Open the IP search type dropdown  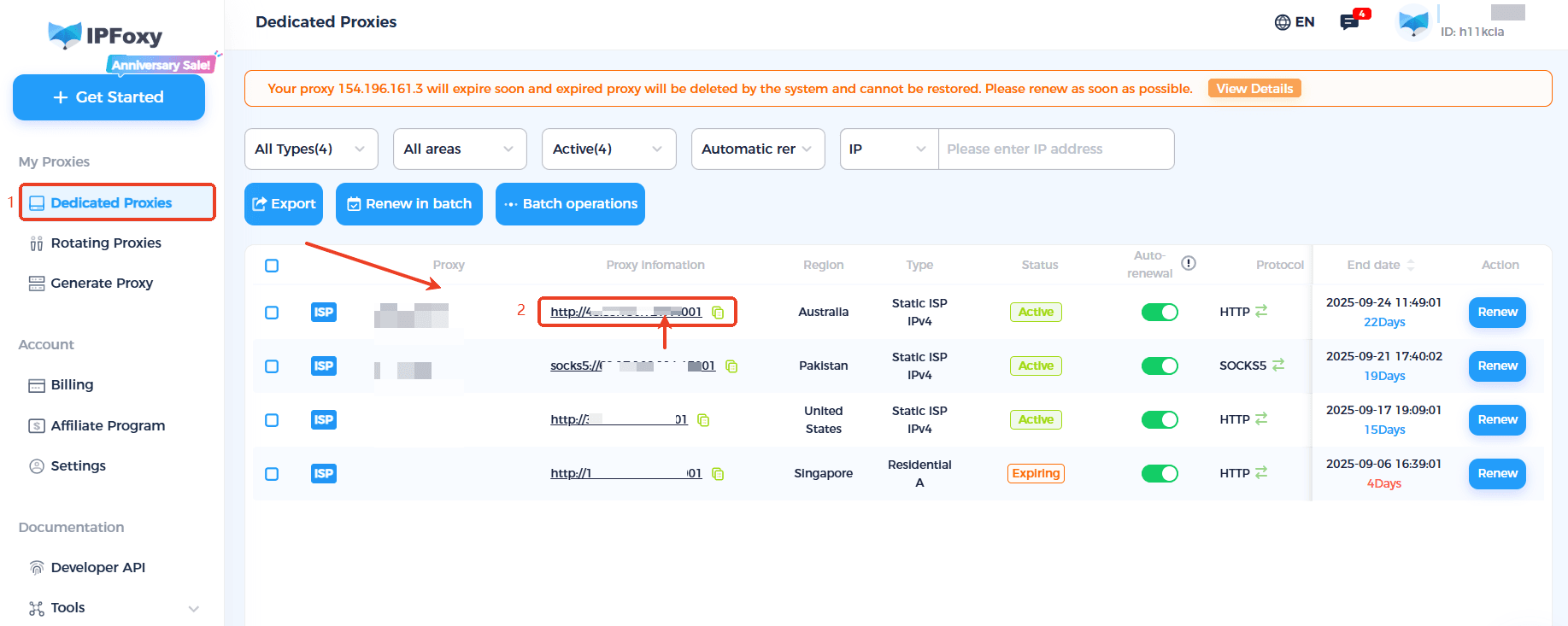[x=889, y=149]
